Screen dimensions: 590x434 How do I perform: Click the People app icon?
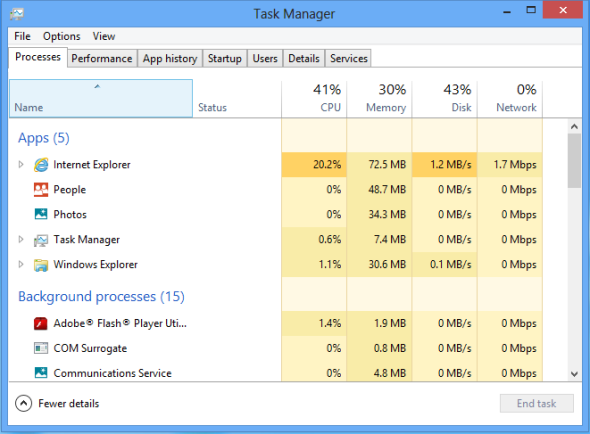[x=41, y=190]
